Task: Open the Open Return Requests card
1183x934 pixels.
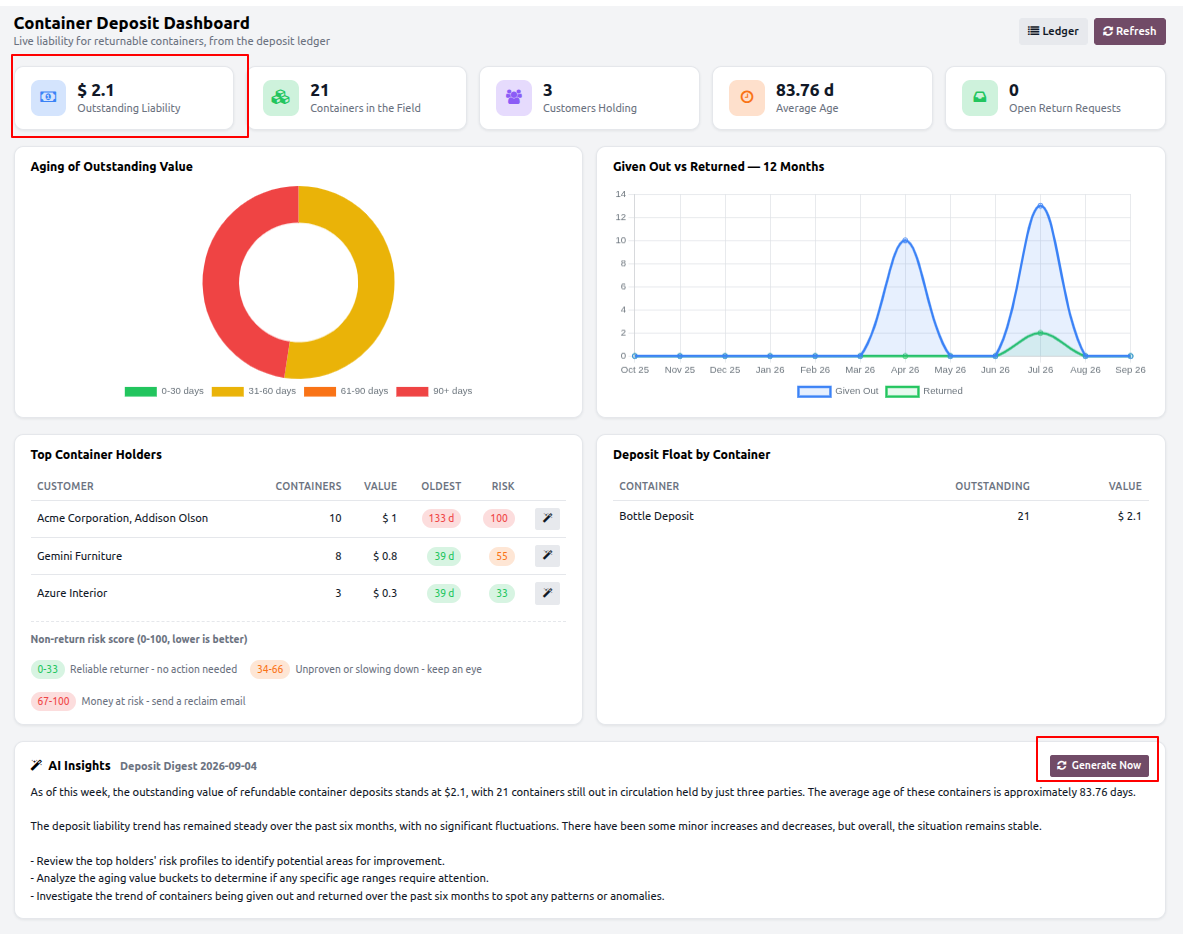Action: coord(1055,98)
